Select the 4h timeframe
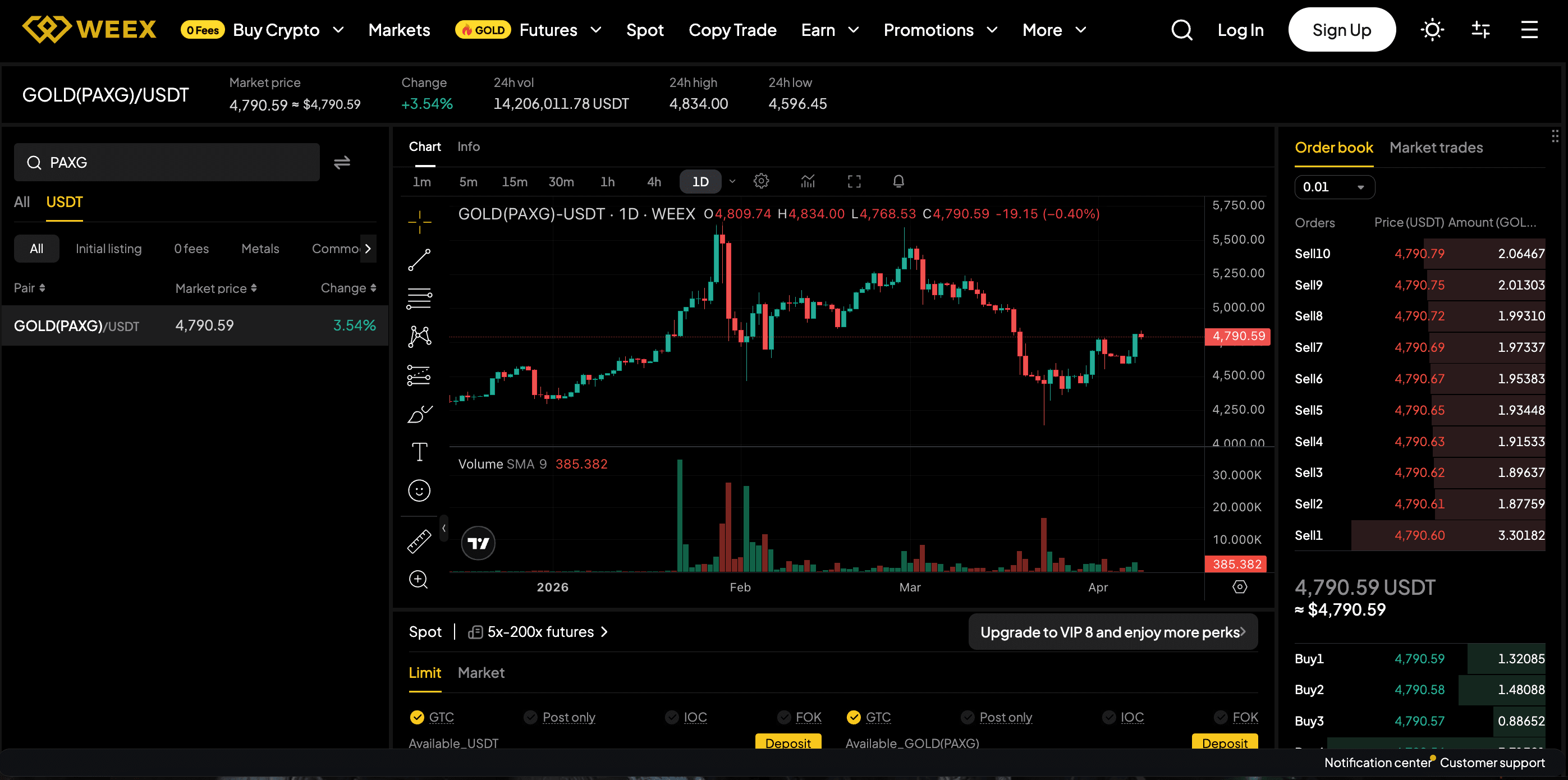1568x780 pixels. (x=654, y=181)
